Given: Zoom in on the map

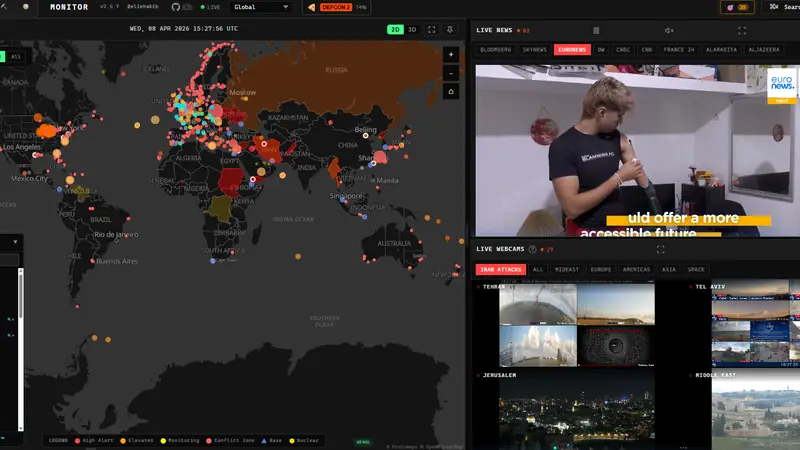Looking at the screenshot, I should click(x=451, y=55).
